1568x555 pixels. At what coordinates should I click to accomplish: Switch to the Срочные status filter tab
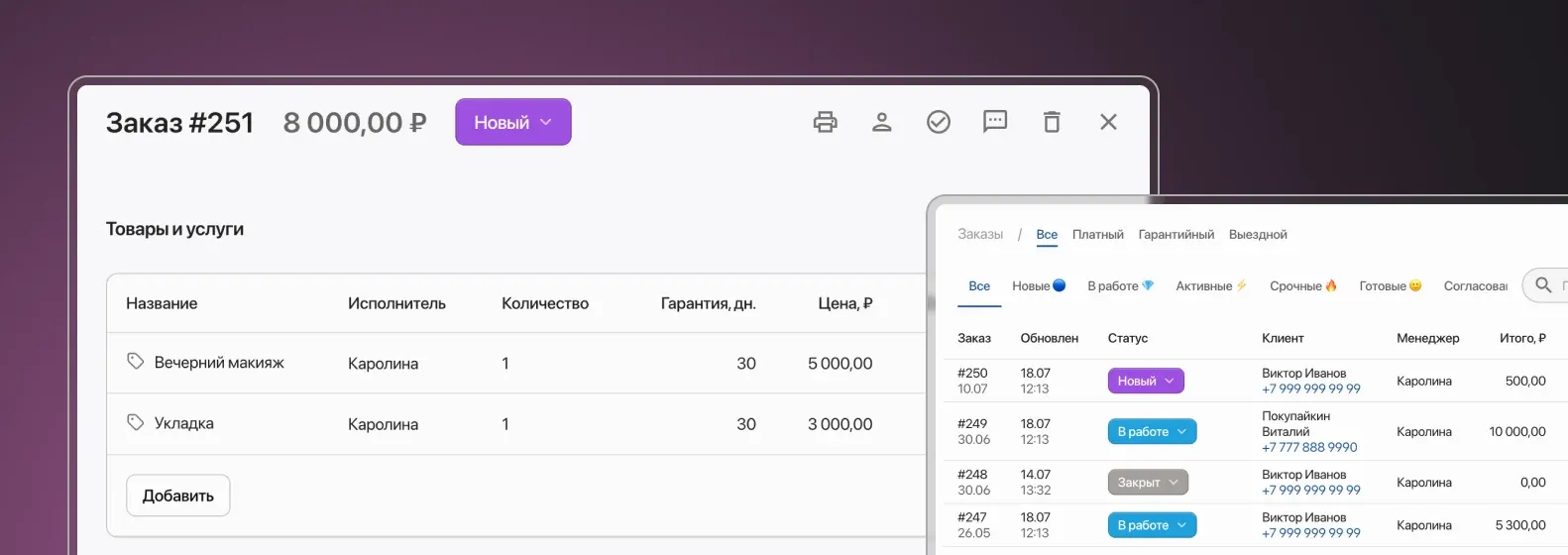[1303, 285]
